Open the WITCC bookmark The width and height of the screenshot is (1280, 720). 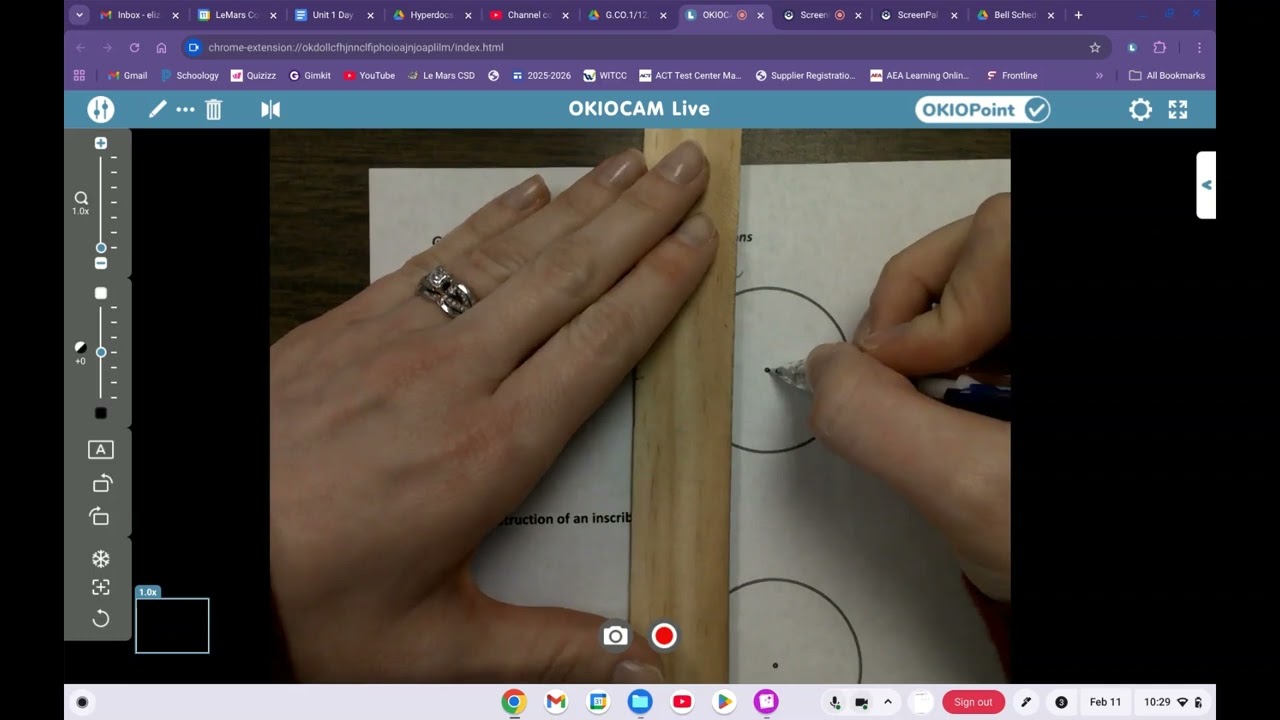point(605,75)
